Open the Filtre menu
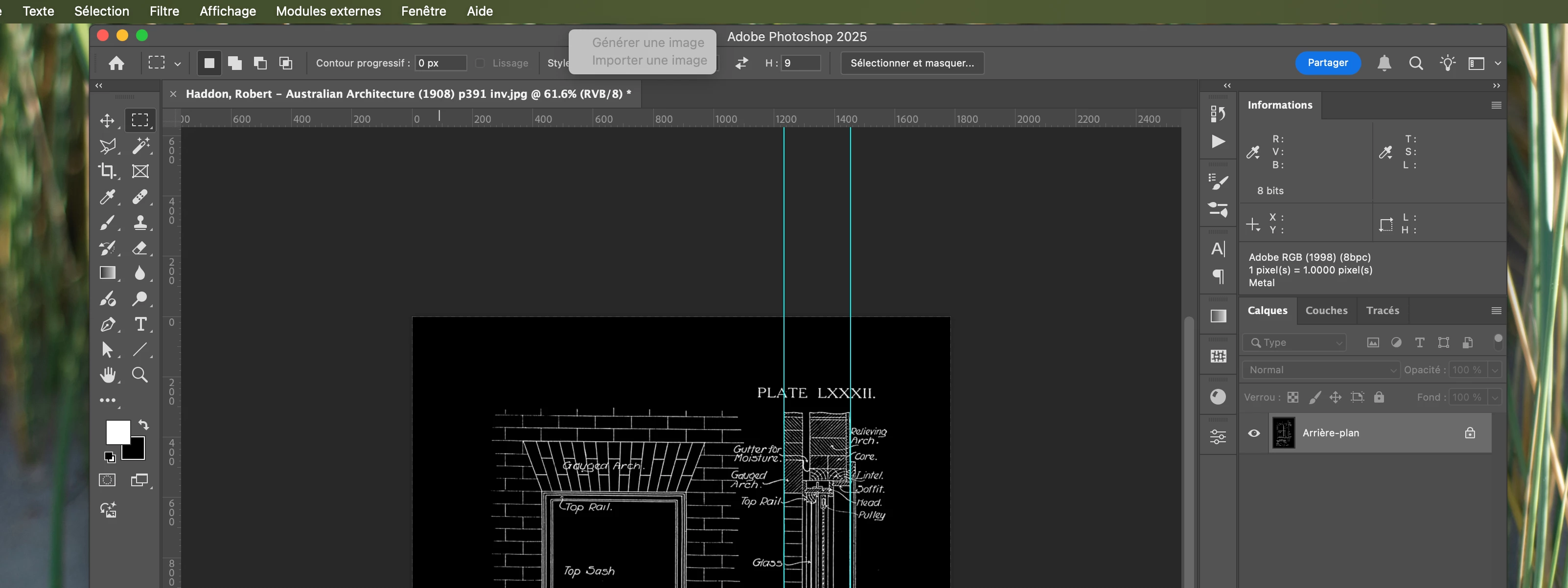This screenshot has height=588, width=1568. click(x=164, y=11)
